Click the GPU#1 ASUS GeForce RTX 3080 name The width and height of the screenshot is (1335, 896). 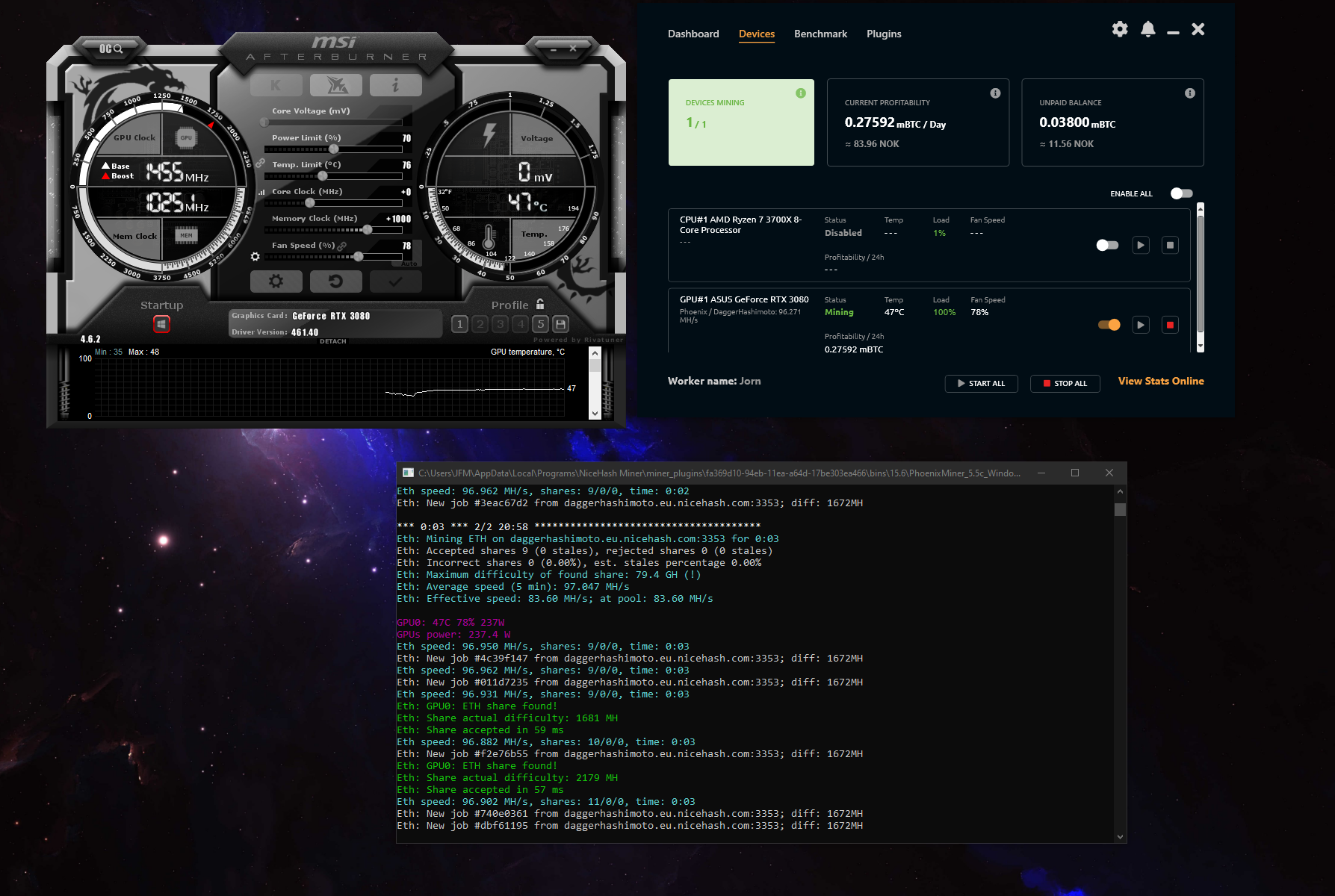744,299
